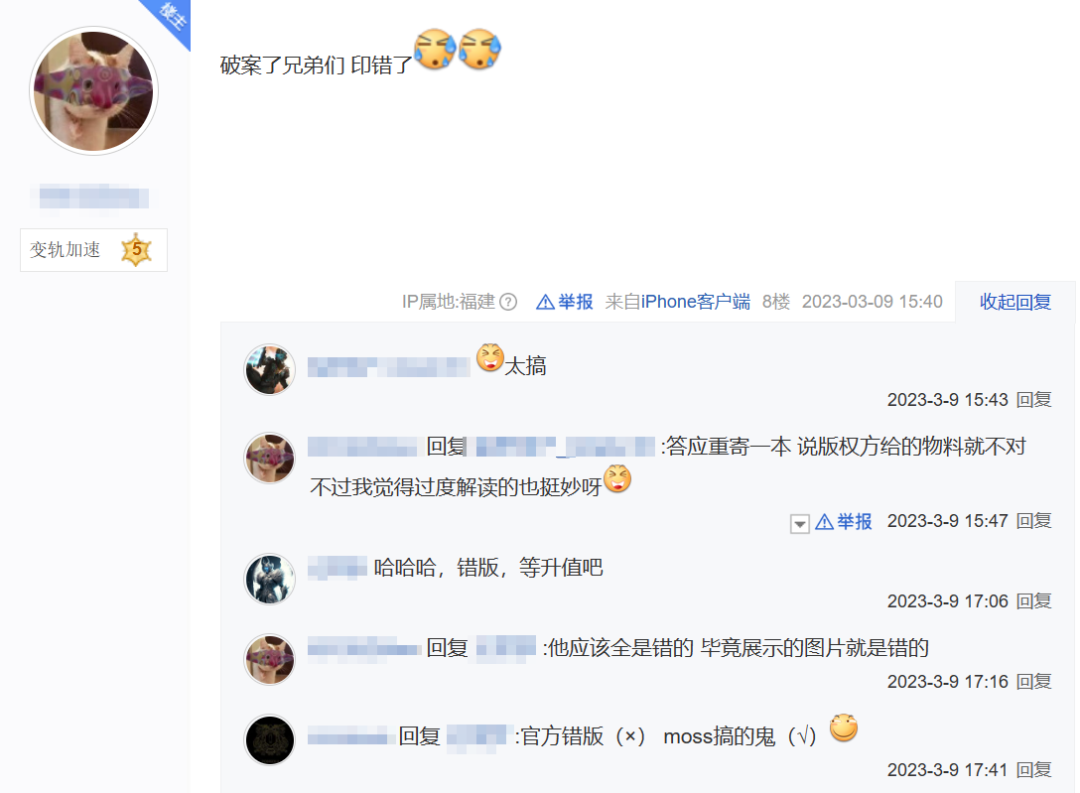This screenshot has width=1080, height=793.
Task: Click the dark avatar of the moss搞的鬼 commenter
Action: (270, 740)
